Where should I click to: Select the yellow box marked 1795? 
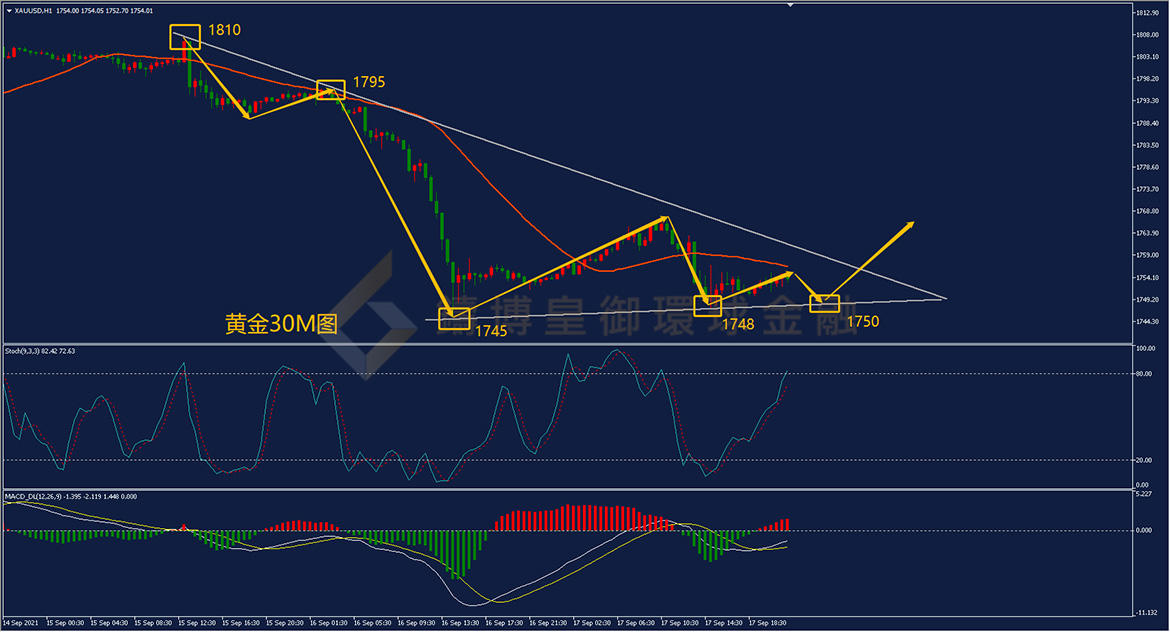pyautogui.click(x=331, y=90)
